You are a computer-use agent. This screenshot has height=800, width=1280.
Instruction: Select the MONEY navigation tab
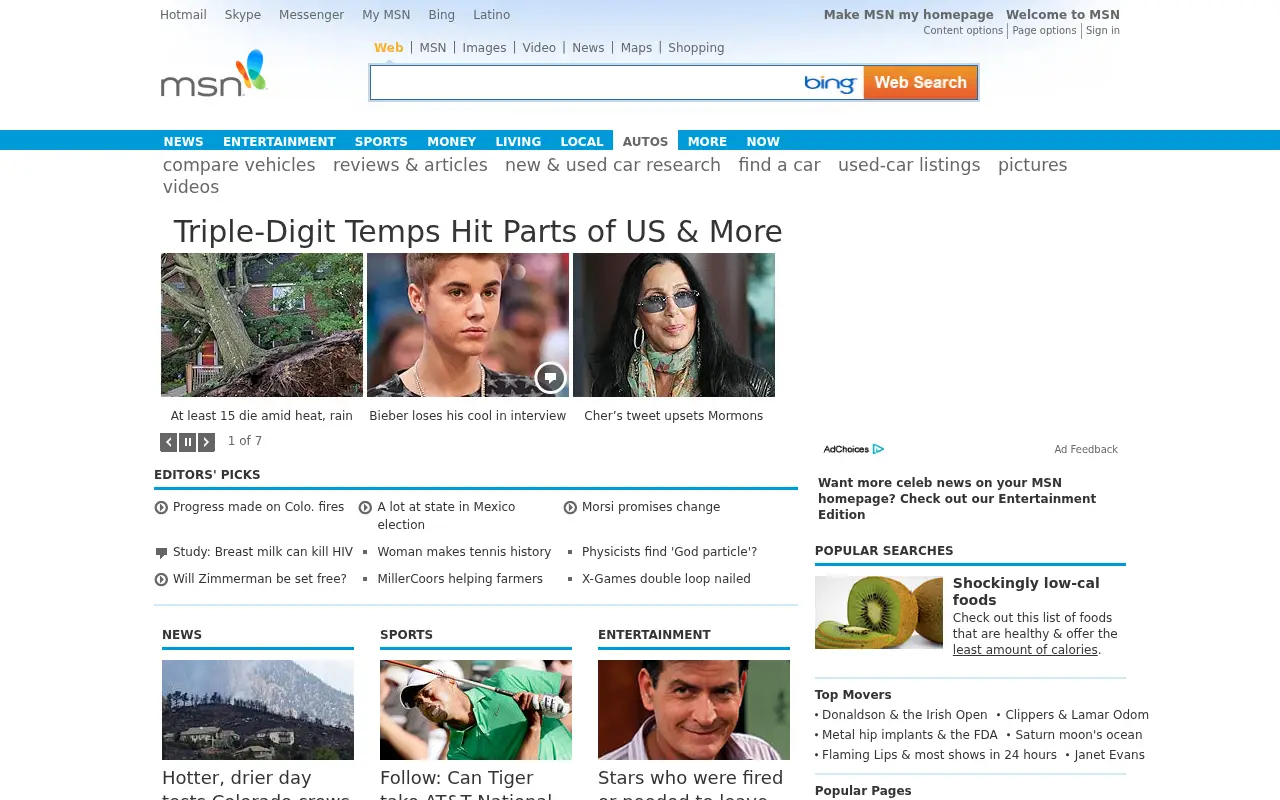tap(452, 142)
